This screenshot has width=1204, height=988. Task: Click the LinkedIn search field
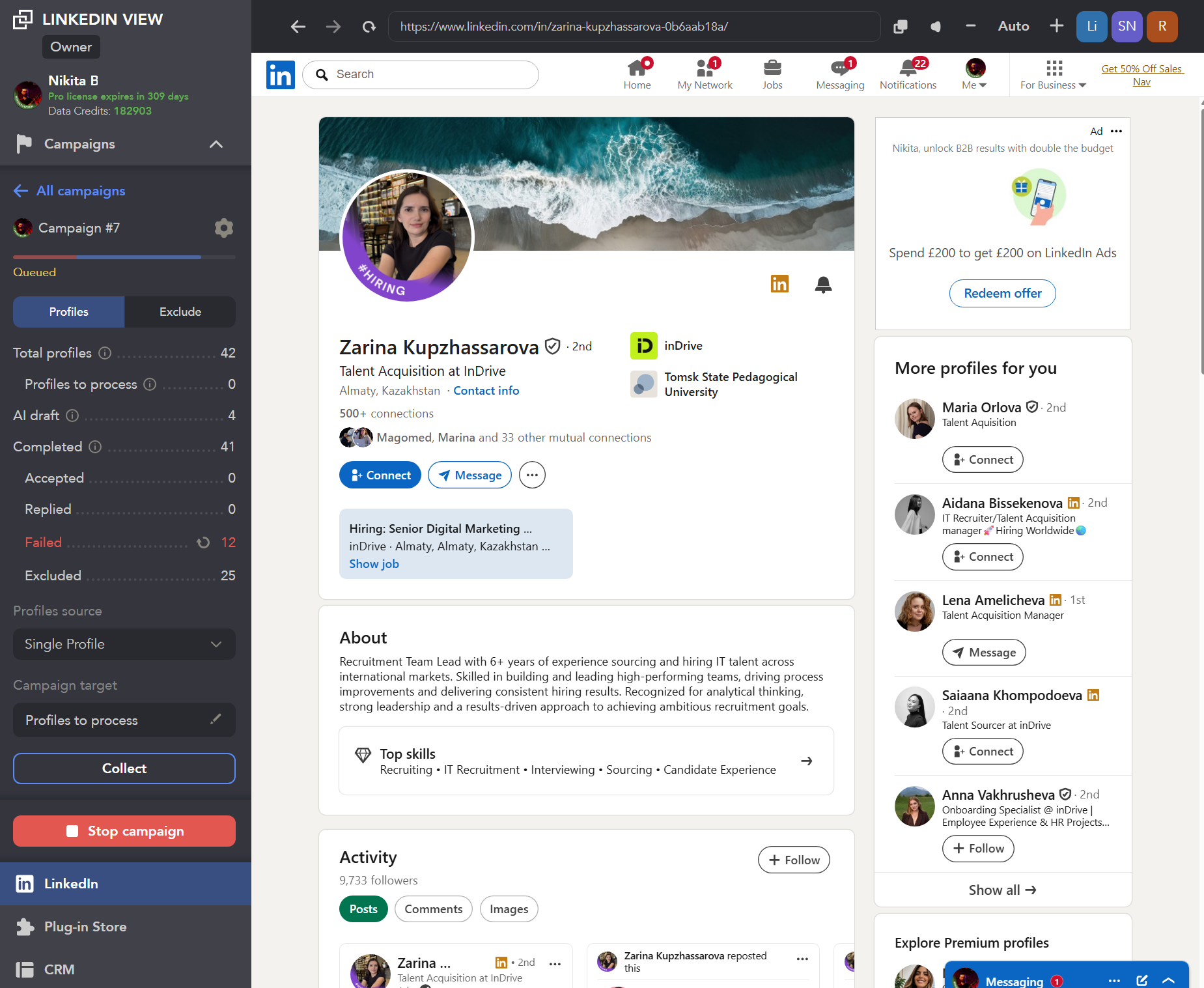pos(421,74)
